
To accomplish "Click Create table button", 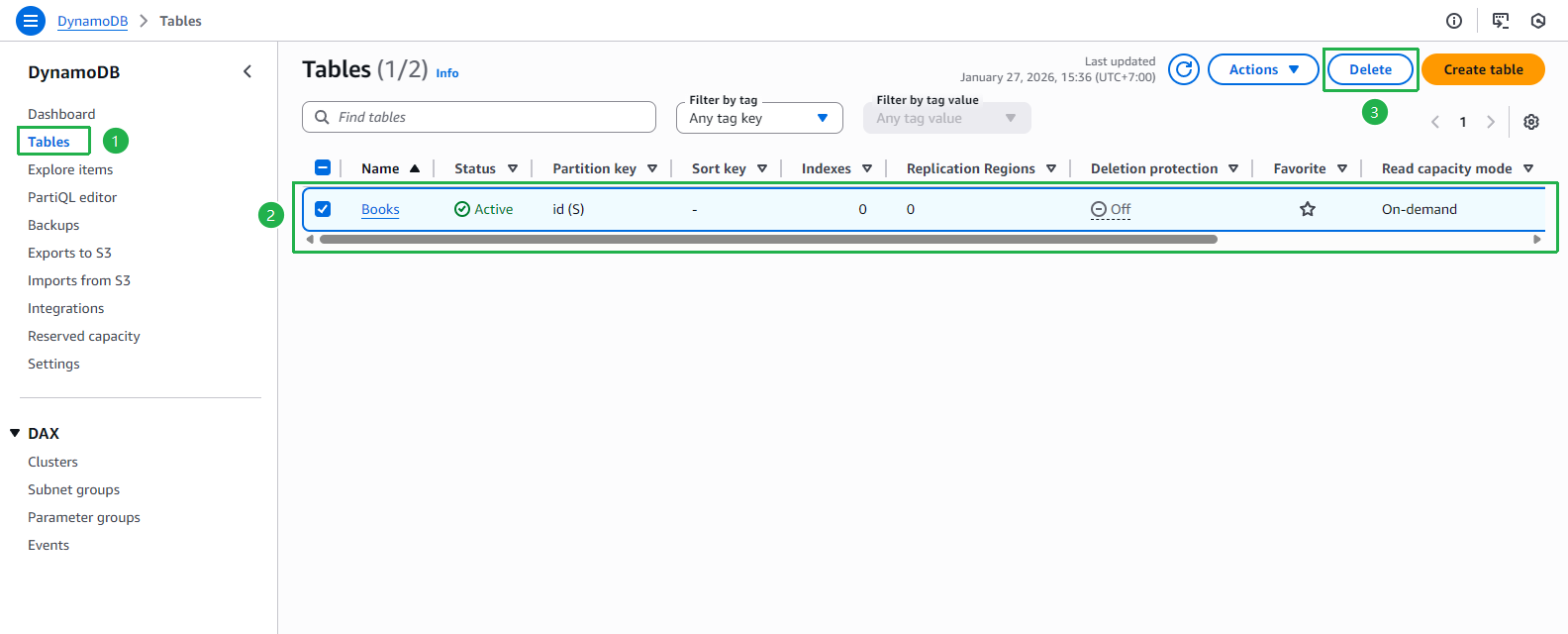I will tap(1483, 69).
